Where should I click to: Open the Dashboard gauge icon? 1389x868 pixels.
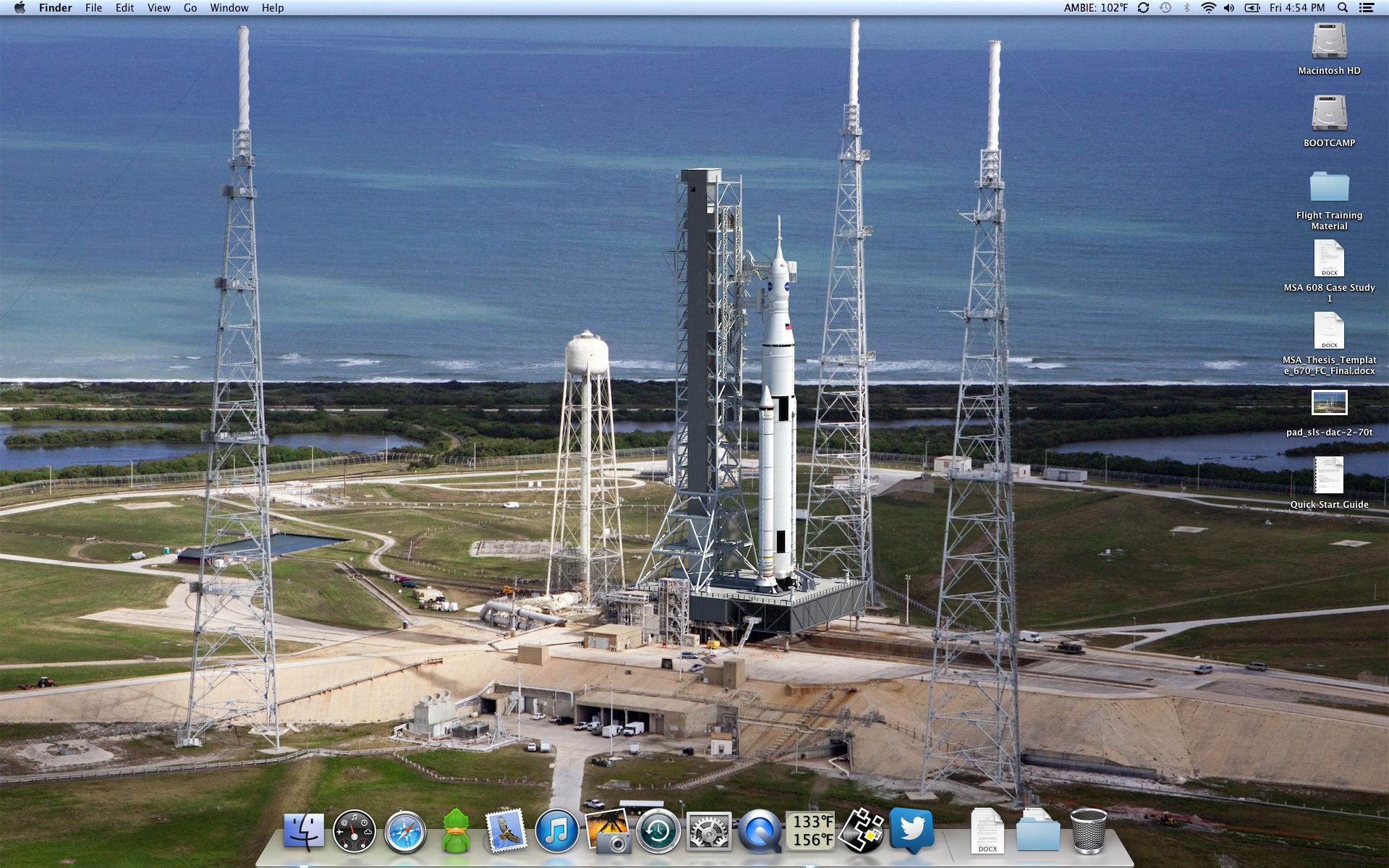click(354, 832)
